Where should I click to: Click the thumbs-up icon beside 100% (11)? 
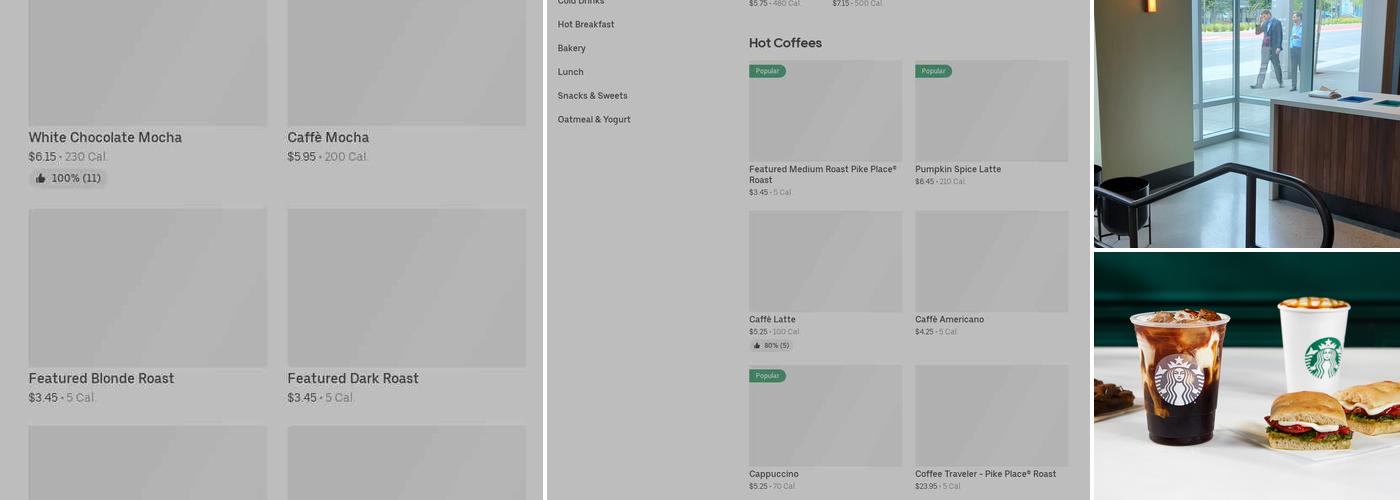[40, 178]
